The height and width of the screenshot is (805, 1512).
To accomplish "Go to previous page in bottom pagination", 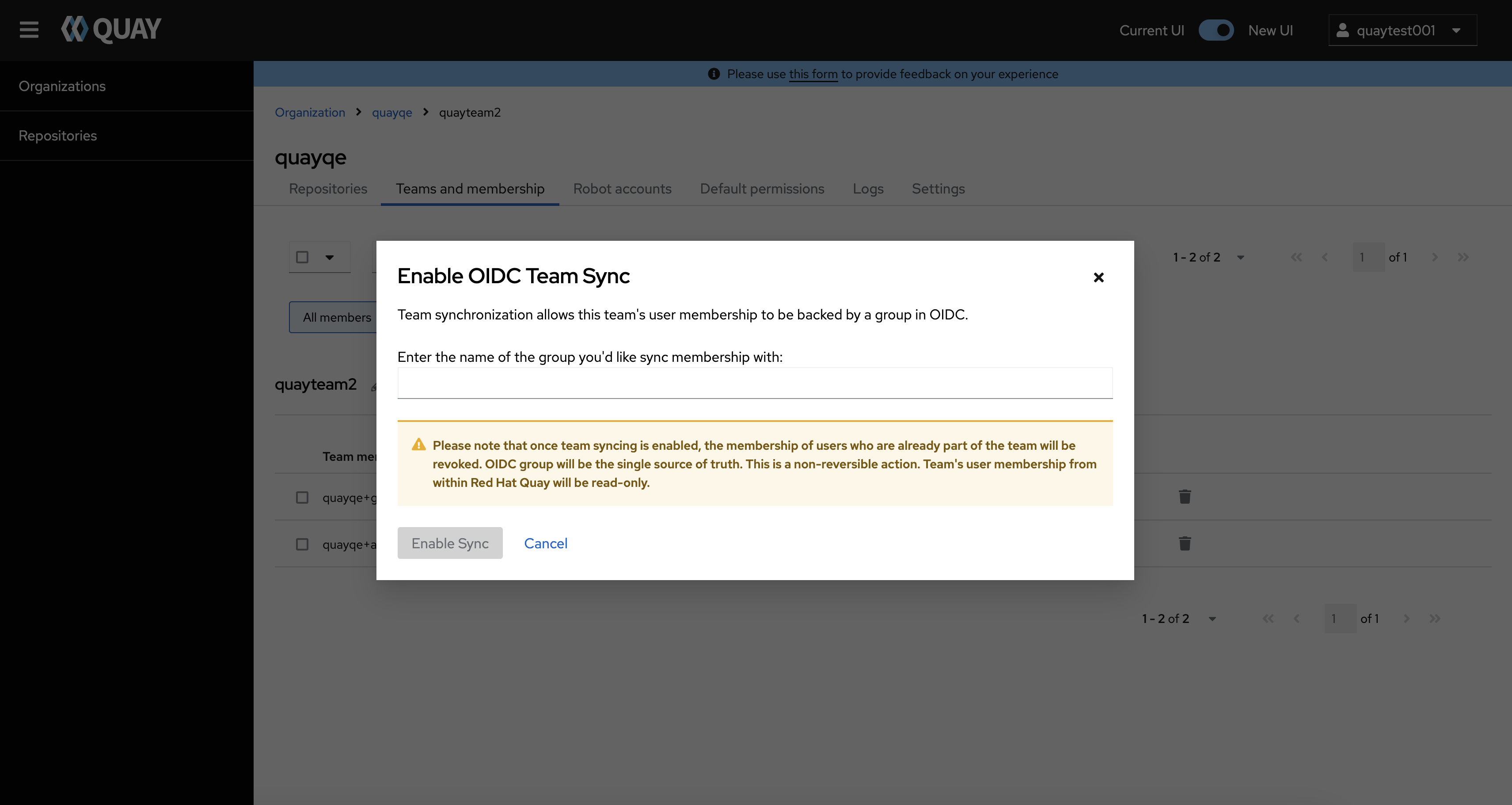I will 1296,619.
